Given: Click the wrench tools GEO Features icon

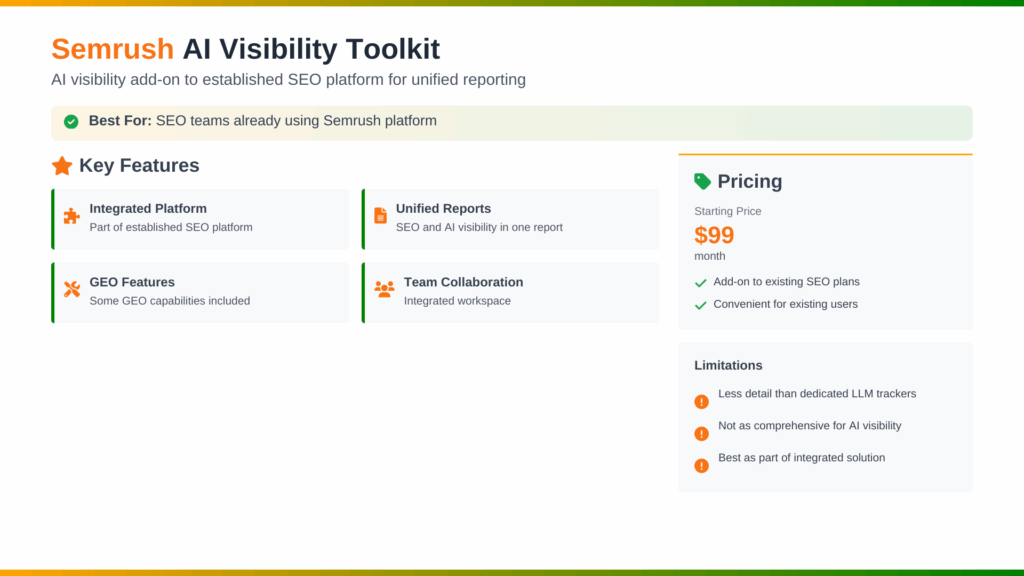Looking at the screenshot, I should (71, 289).
